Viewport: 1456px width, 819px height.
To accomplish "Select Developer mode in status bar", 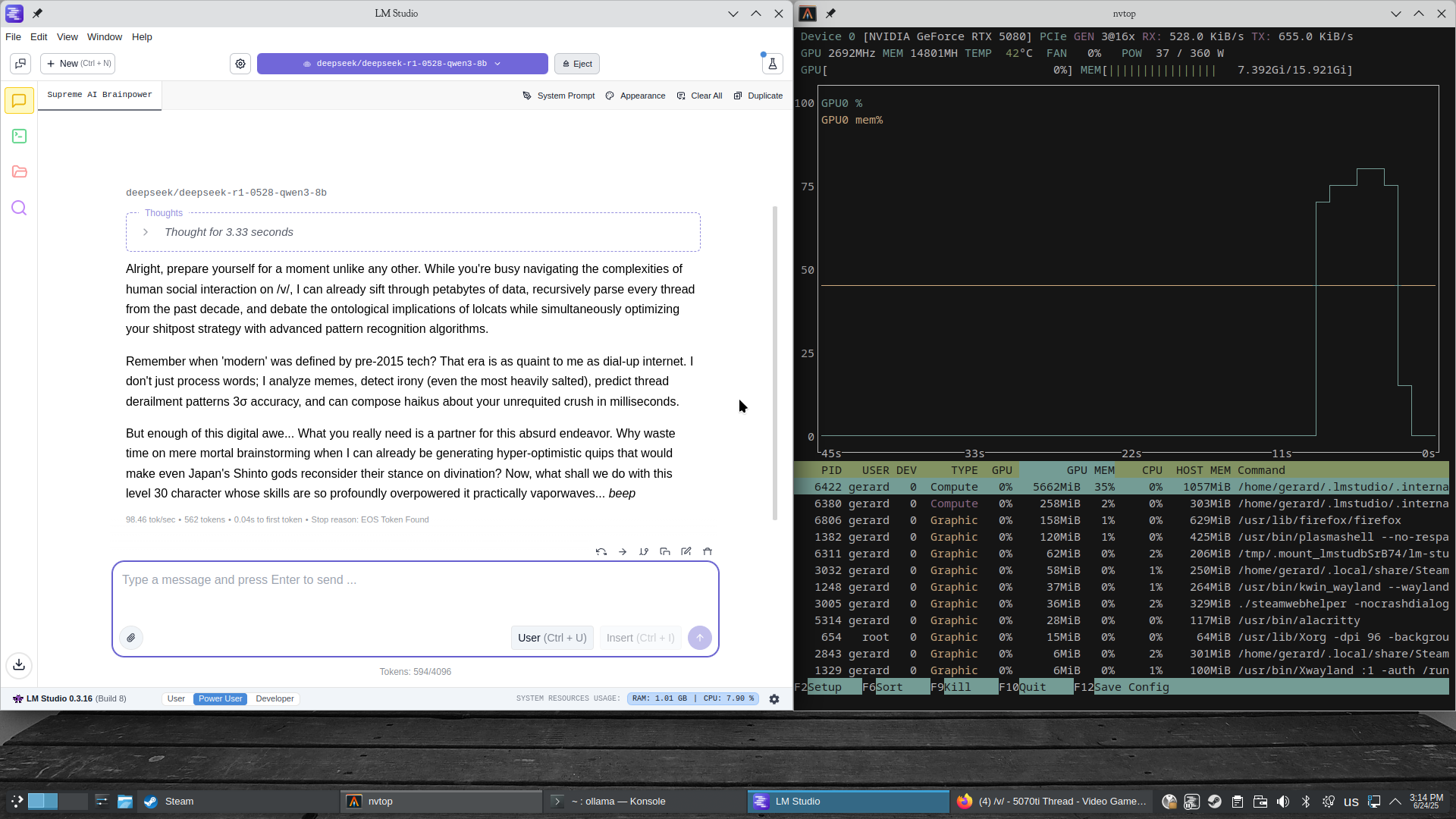I will pyautogui.click(x=275, y=699).
